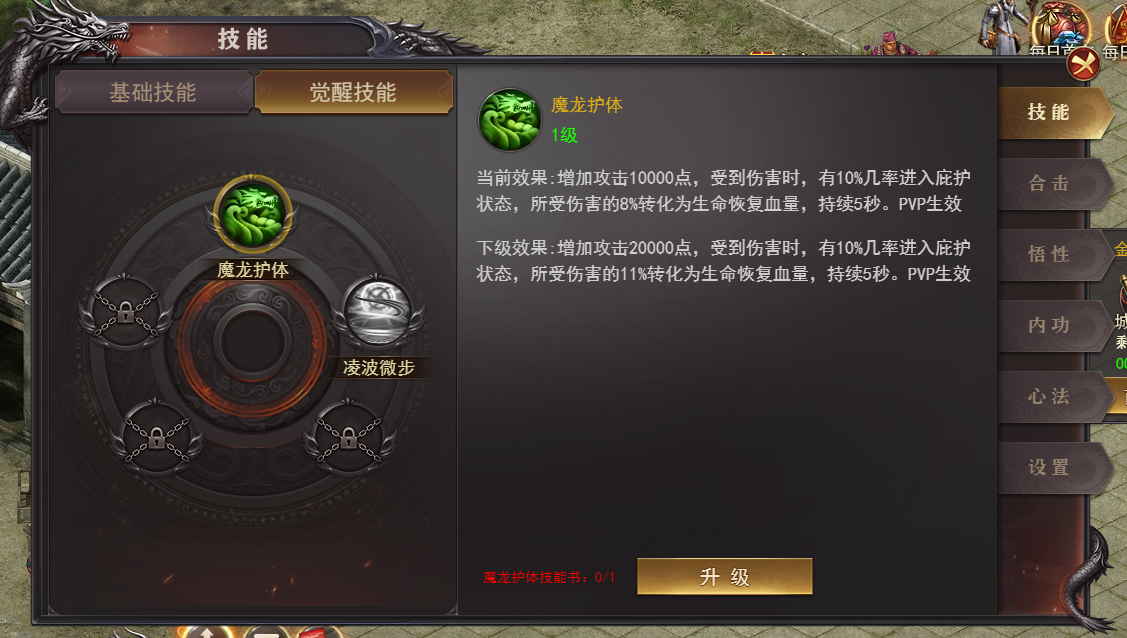This screenshot has height=638, width=1127.
Task: Switch to the 基础技能 tab
Action: click(x=152, y=92)
